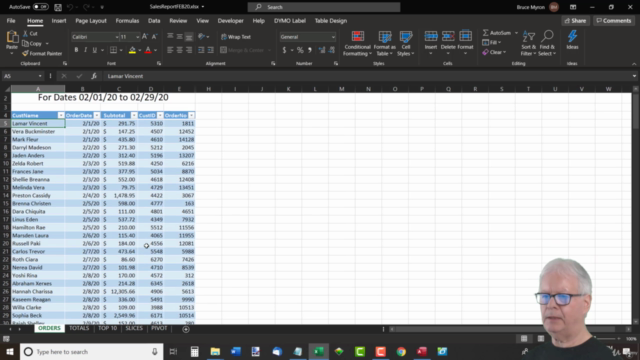The width and height of the screenshot is (640, 360).
Task: Open the Subtotal column filter dropdown
Action: [133, 116]
